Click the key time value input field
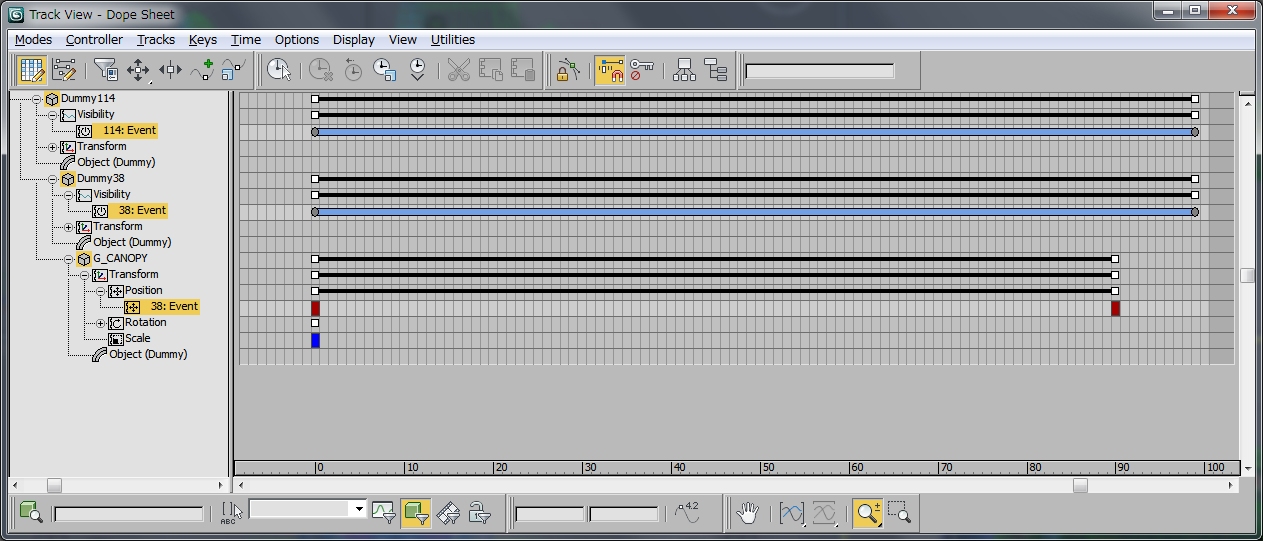This screenshot has width=1263, height=541. [x=549, y=514]
